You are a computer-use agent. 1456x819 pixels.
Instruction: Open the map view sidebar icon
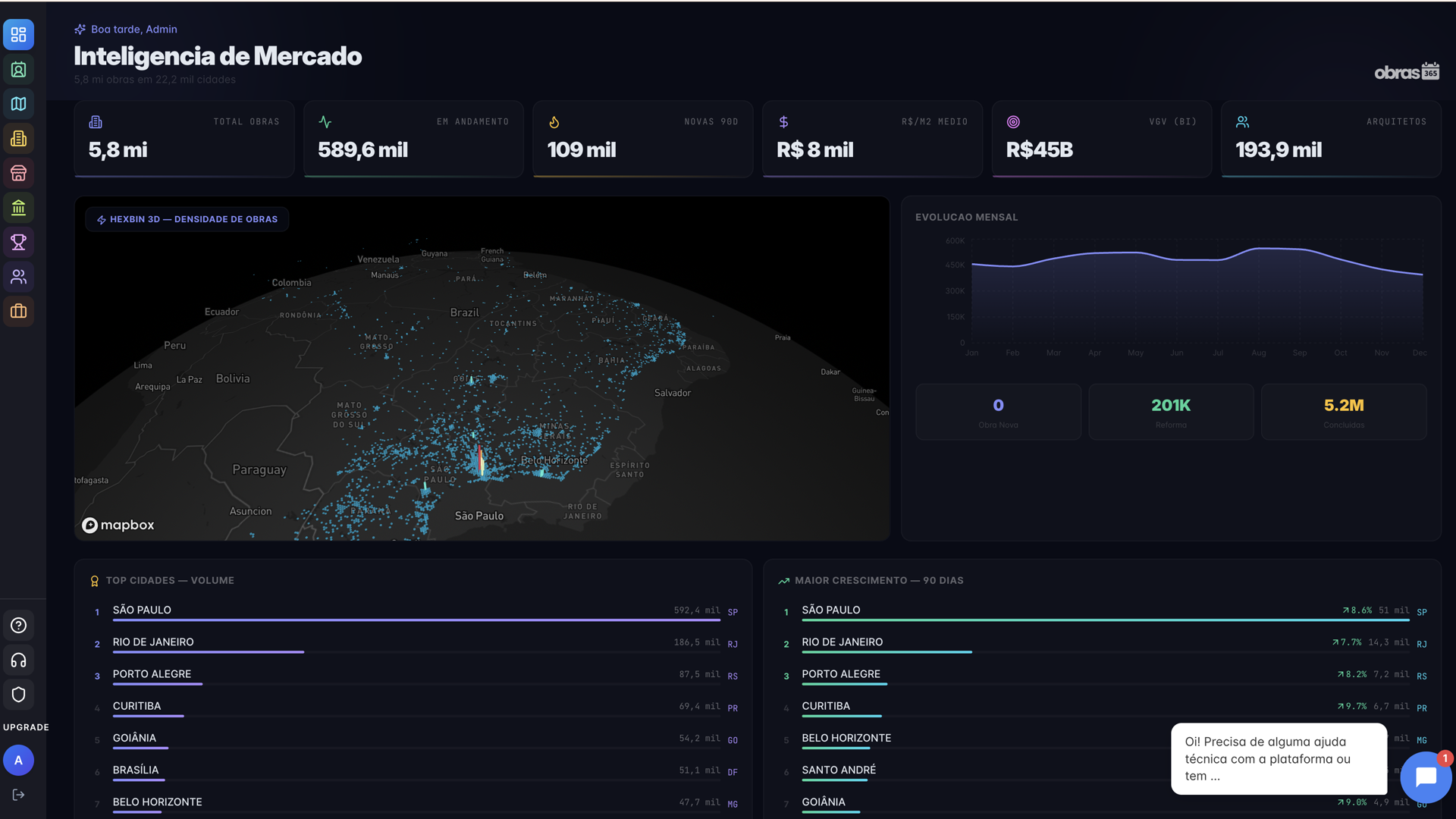[18, 104]
